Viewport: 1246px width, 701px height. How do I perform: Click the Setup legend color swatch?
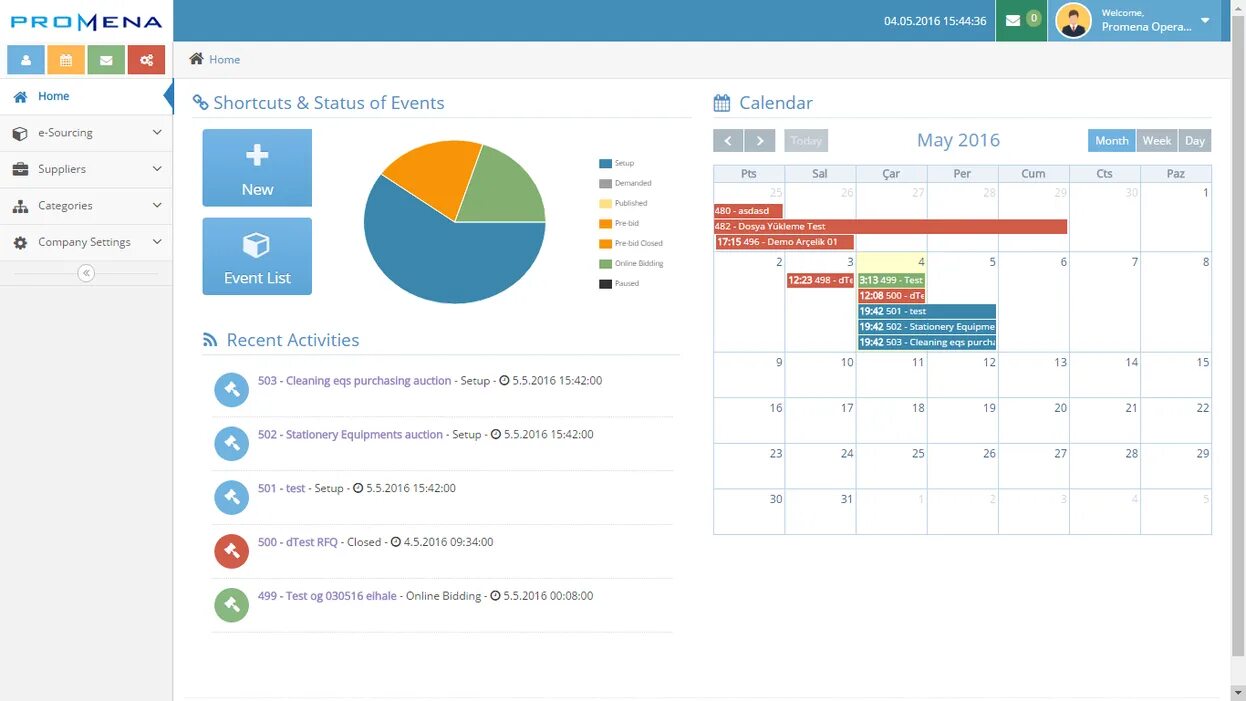coord(605,163)
